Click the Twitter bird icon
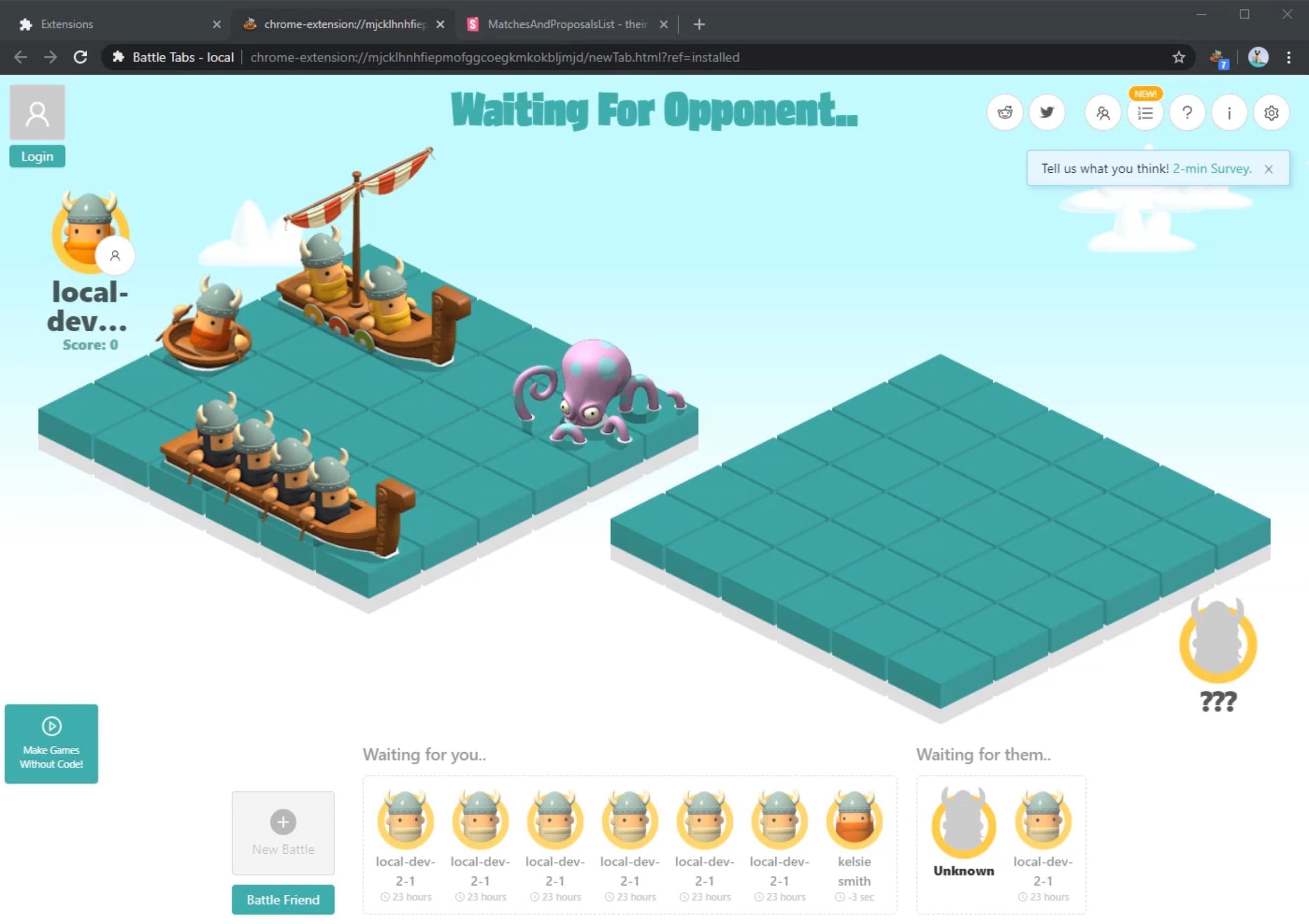 (x=1047, y=113)
